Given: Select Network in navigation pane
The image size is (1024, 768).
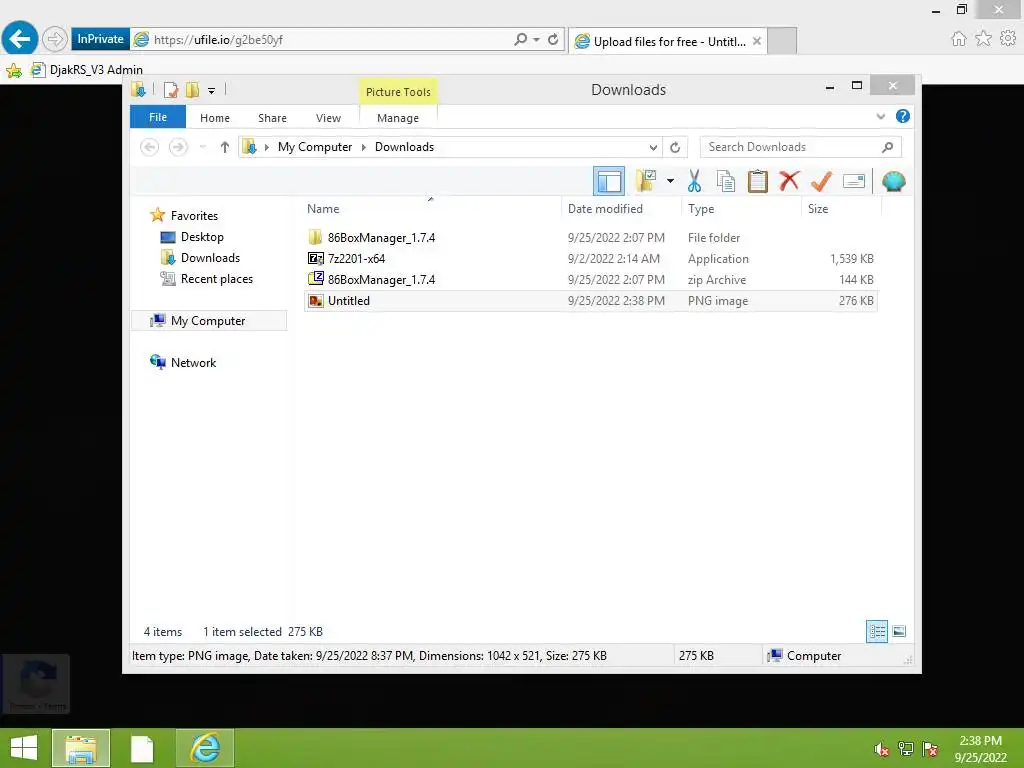Looking at the screenshot, I should [x=193, y=362].
